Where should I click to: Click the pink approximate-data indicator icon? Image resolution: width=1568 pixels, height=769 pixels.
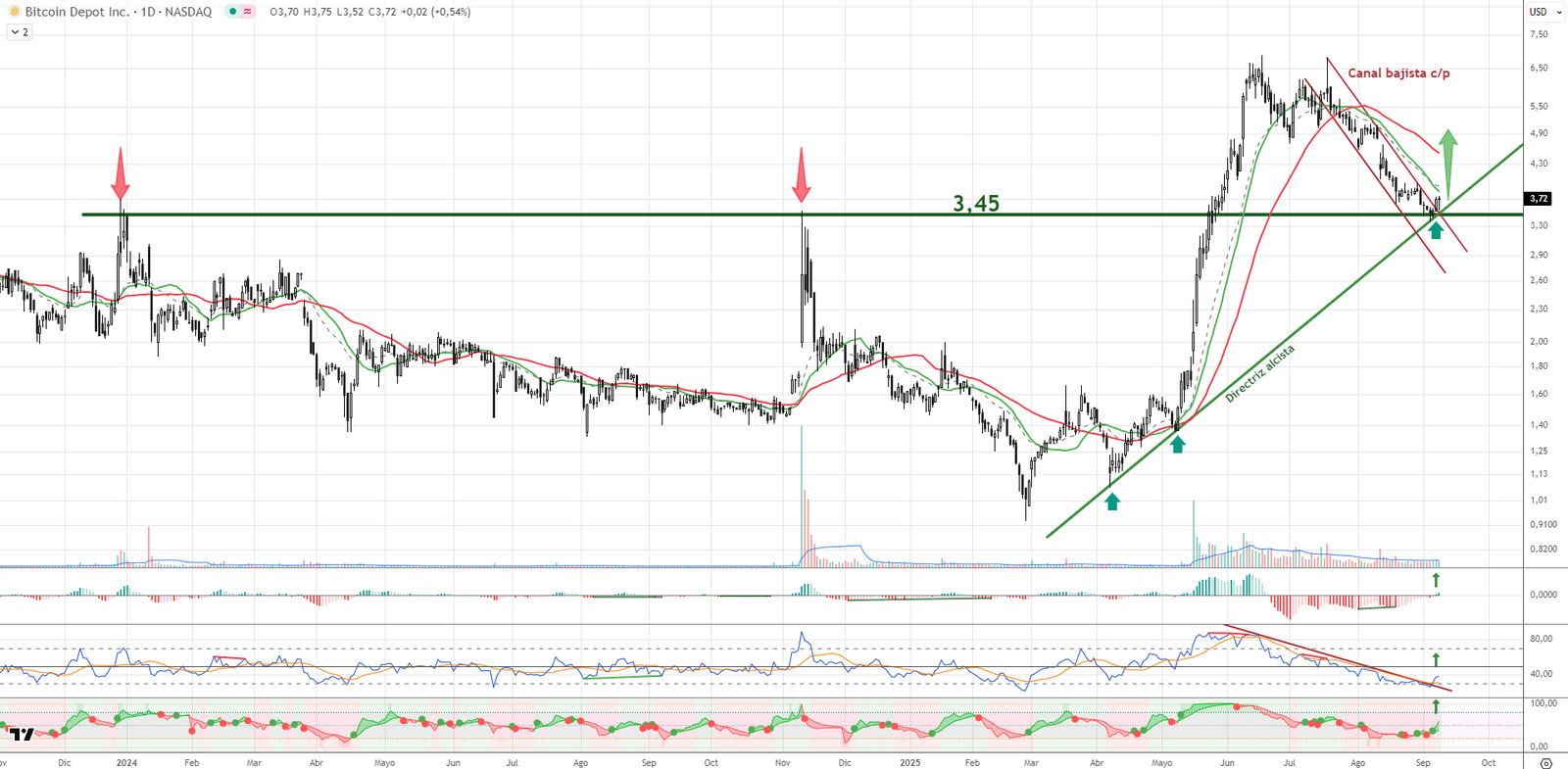click(248, 12)
